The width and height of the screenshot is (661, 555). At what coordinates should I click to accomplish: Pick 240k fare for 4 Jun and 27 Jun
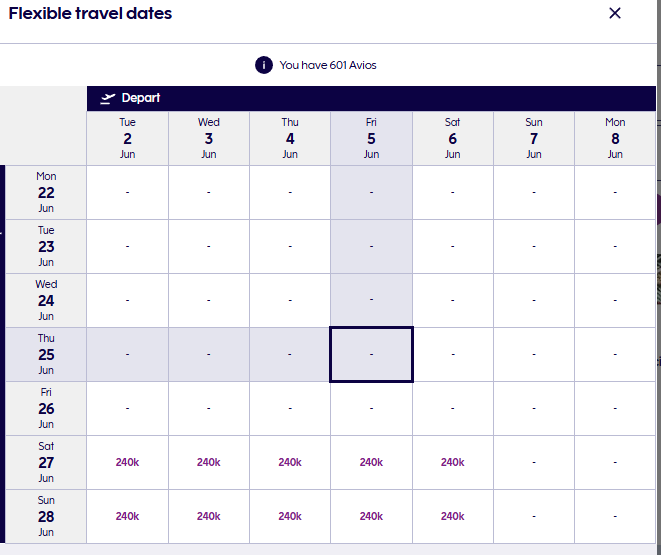tap(290, 462)
